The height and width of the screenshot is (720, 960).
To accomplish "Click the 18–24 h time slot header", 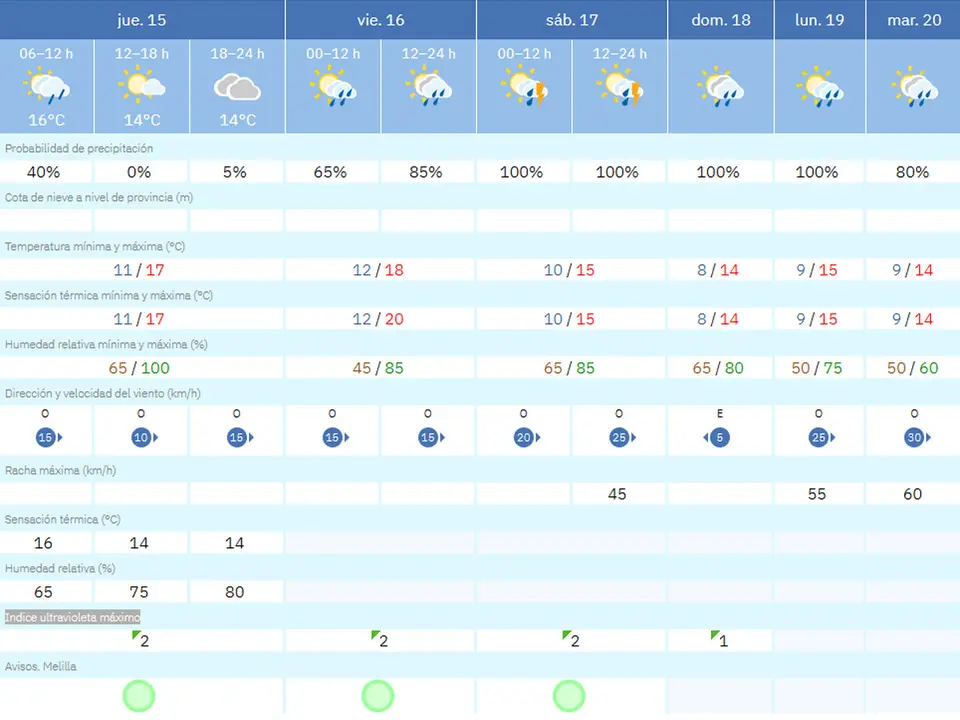I will point(238,54).
